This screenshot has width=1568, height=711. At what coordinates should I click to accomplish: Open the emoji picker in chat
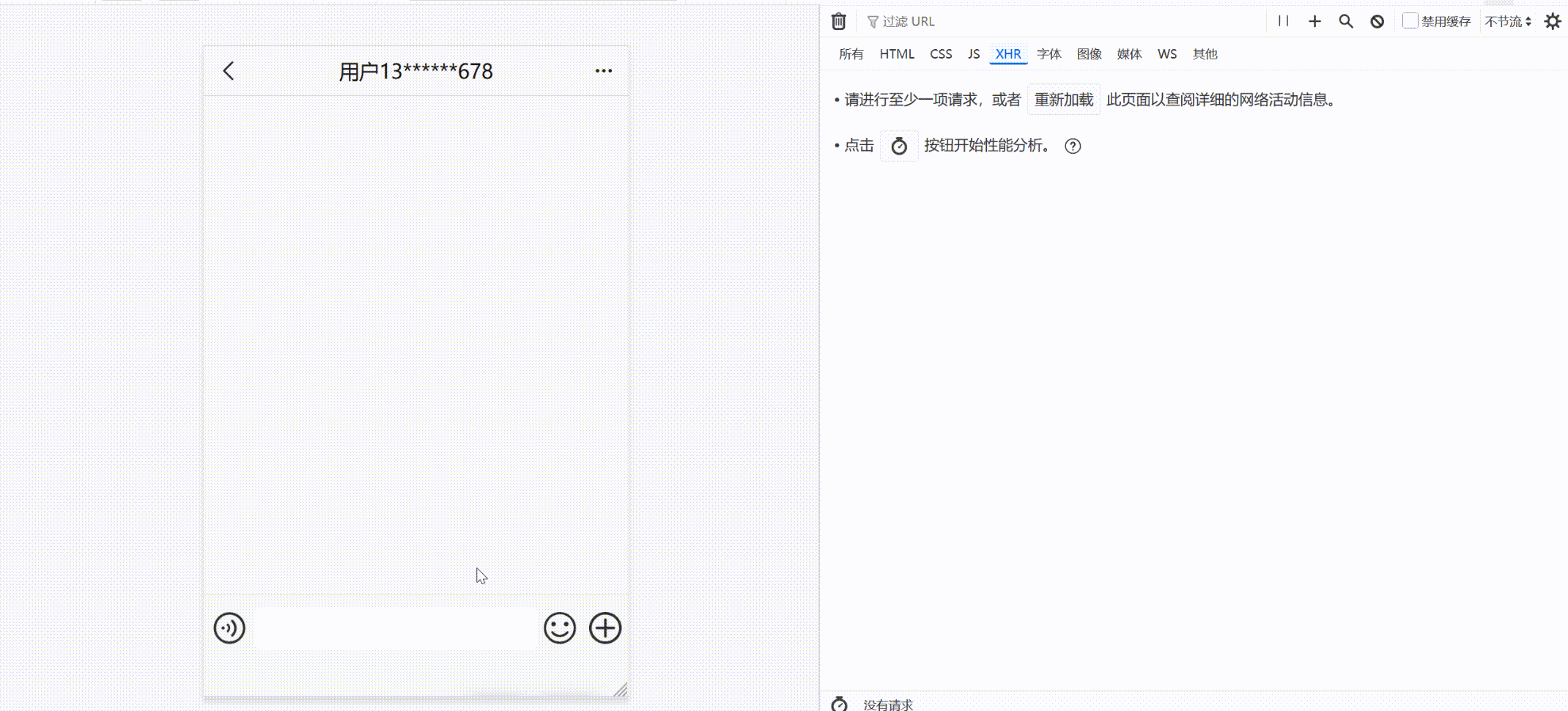tap(560, 628)
